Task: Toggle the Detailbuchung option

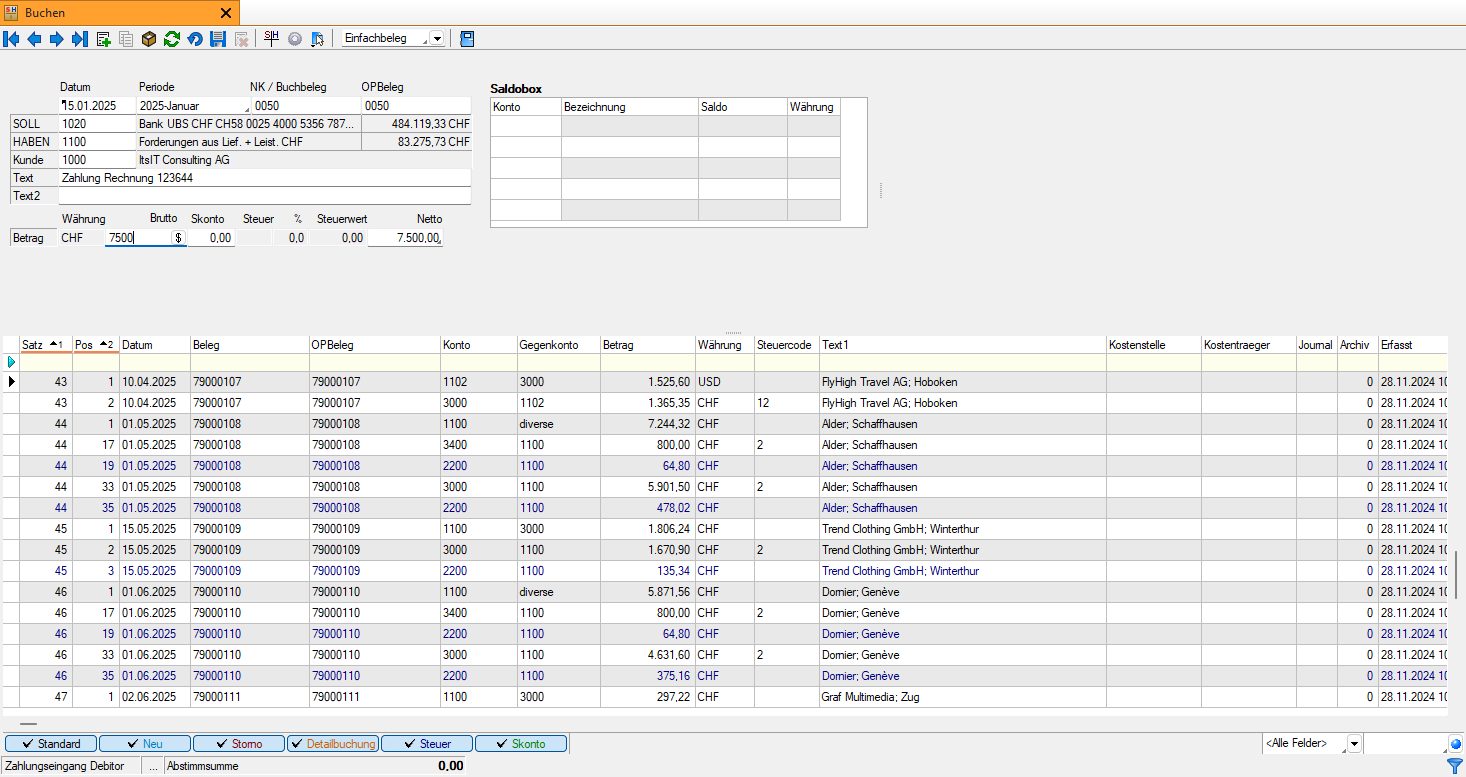Action: point(332,743)
